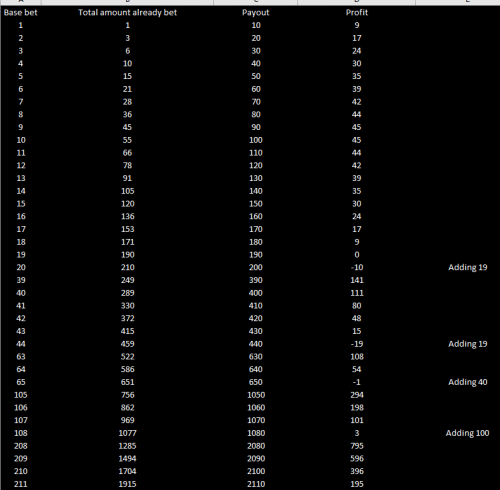Click the payout cell showing 1050
Image resolution: width=500 pixels, height=490 pixels.
[256, 395]
